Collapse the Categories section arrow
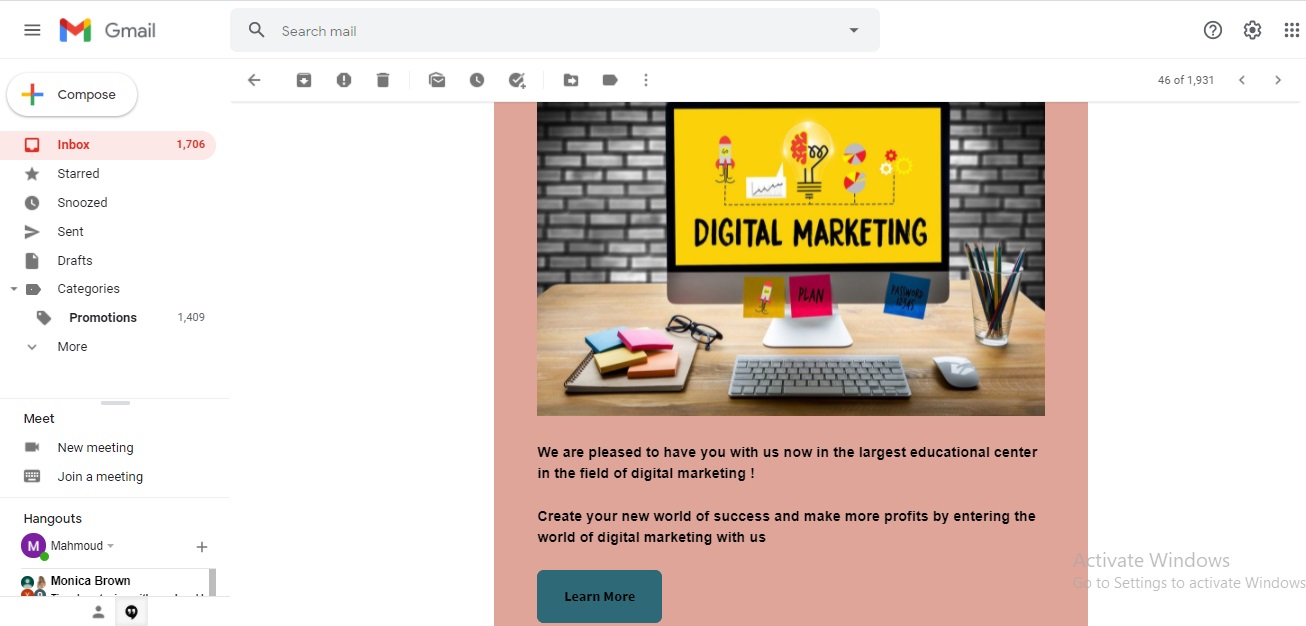Viewport: 1306px width, 626px height. pyautogui.click(x=14, y=289)
